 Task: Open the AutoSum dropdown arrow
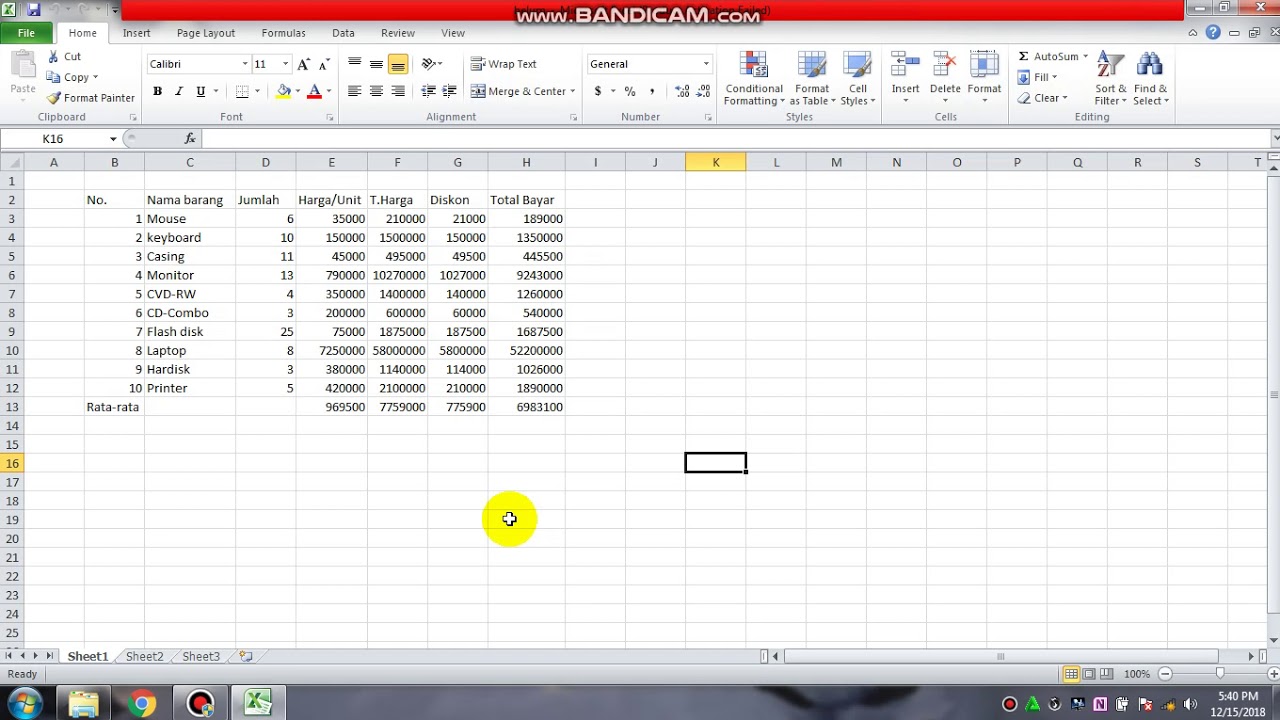(x=1085, y=57)
